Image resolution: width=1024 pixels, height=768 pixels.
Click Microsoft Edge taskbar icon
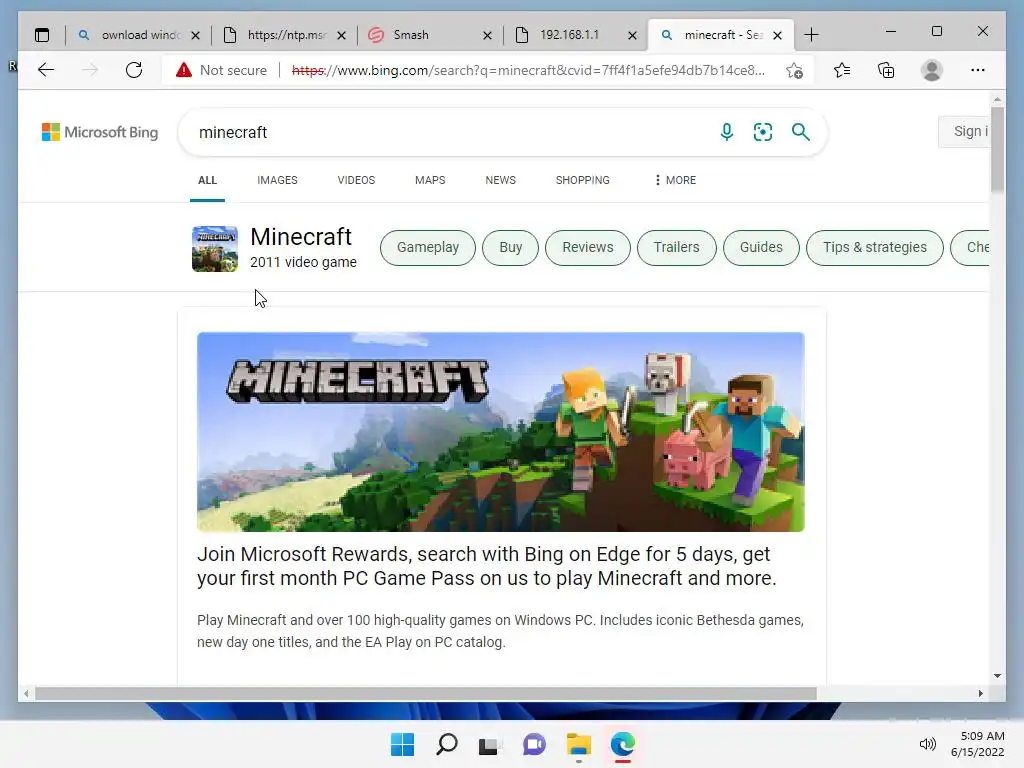pyautogui.click(x=622, y=744)
